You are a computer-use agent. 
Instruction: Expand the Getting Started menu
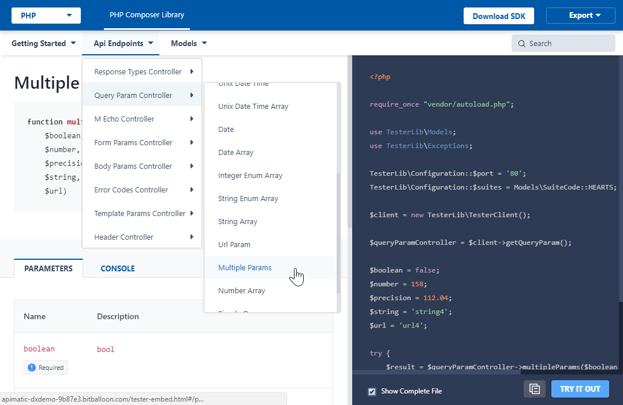tap(43, 43)
